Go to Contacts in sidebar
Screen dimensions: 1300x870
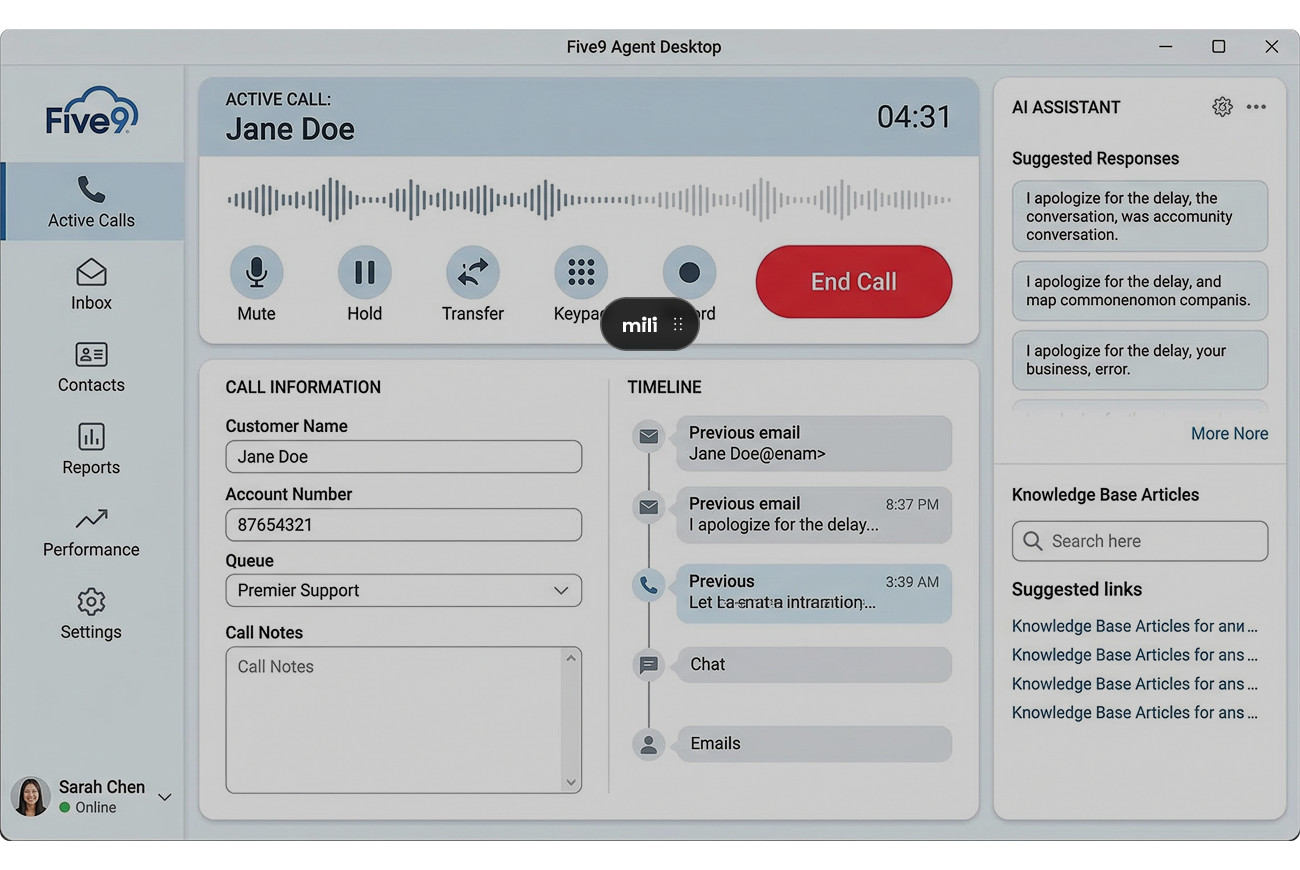91,367
